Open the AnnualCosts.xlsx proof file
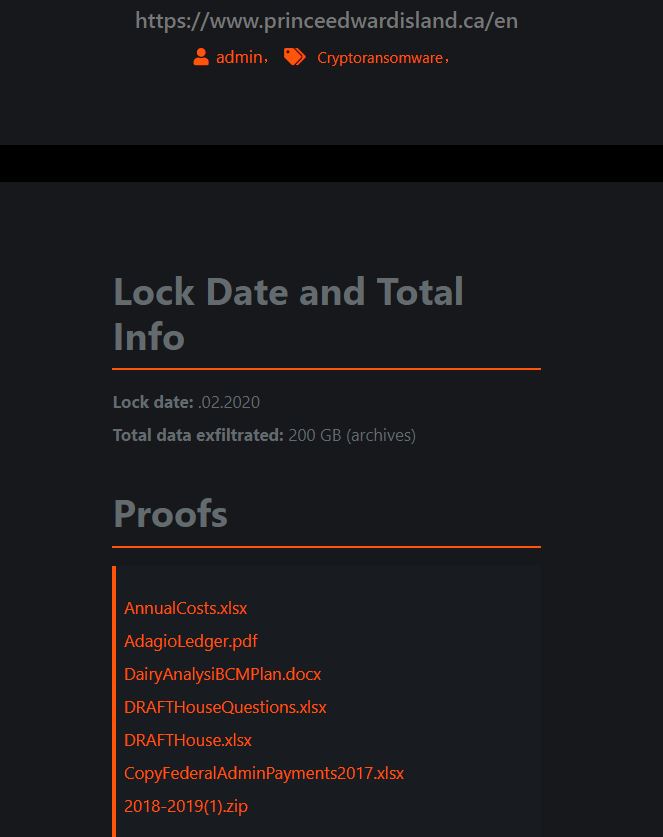The width and height of the screenshot is (663, 837). (x=185, y=608)
